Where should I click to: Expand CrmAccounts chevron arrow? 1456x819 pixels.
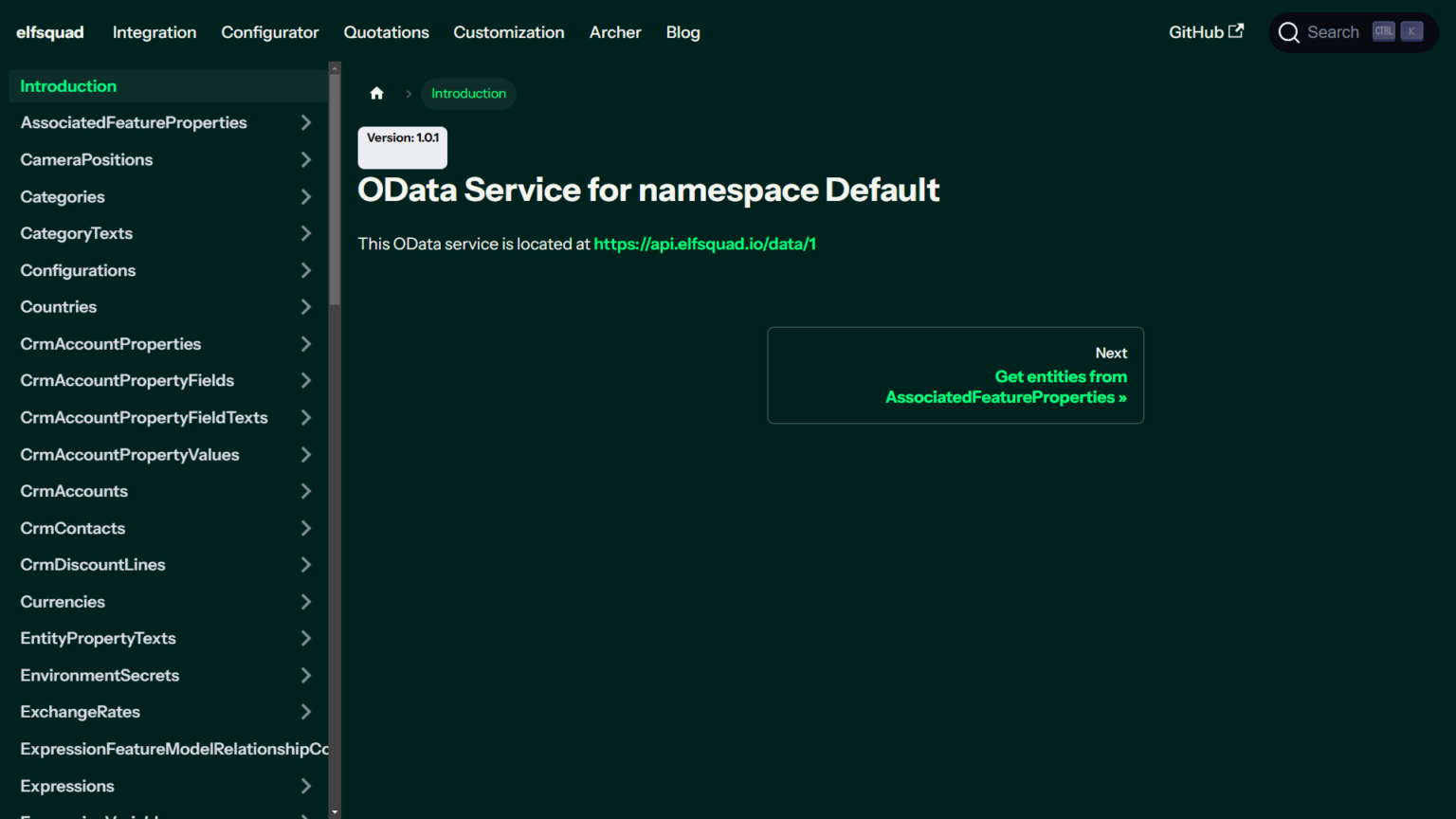coord(305,491)
